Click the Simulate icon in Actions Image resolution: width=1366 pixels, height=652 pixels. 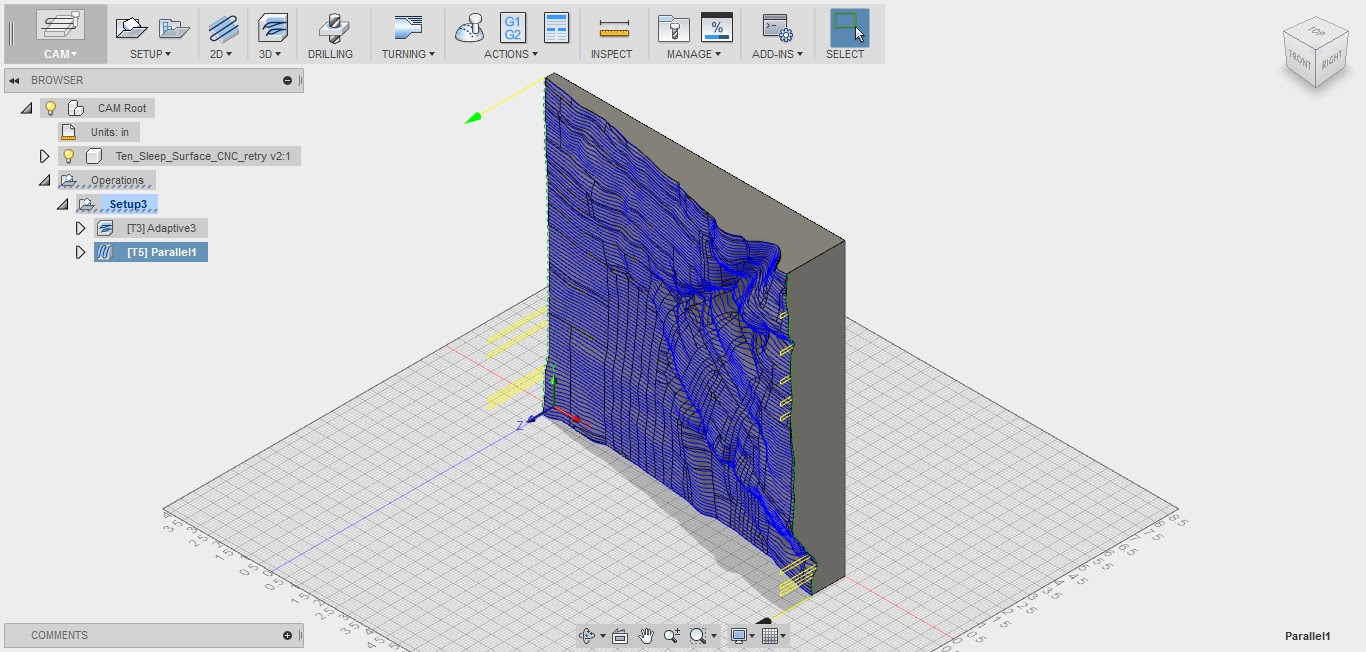click(x=470, y=27)
